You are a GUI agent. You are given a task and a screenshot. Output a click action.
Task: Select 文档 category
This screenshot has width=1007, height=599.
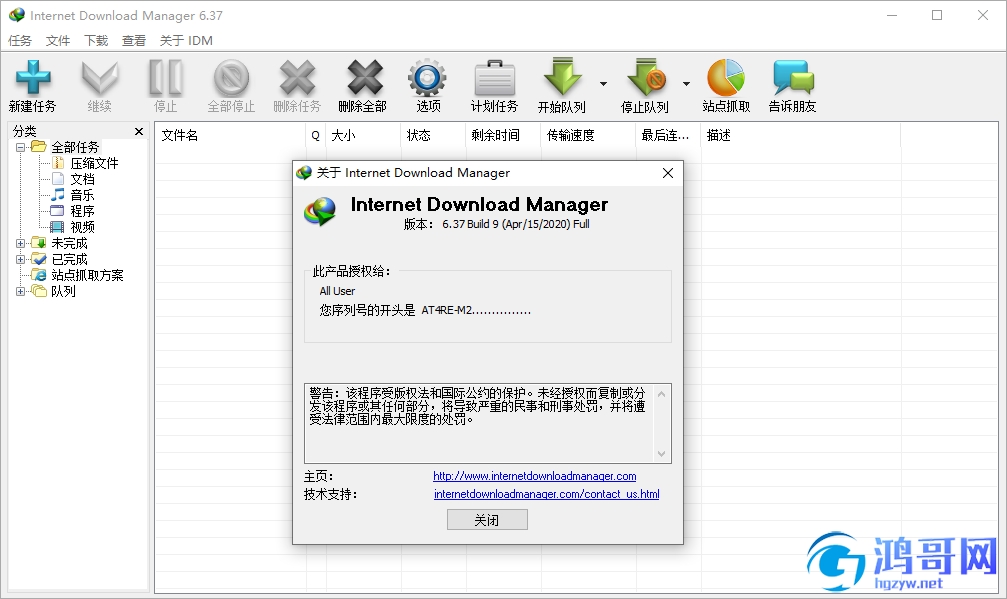coord(82,179)
